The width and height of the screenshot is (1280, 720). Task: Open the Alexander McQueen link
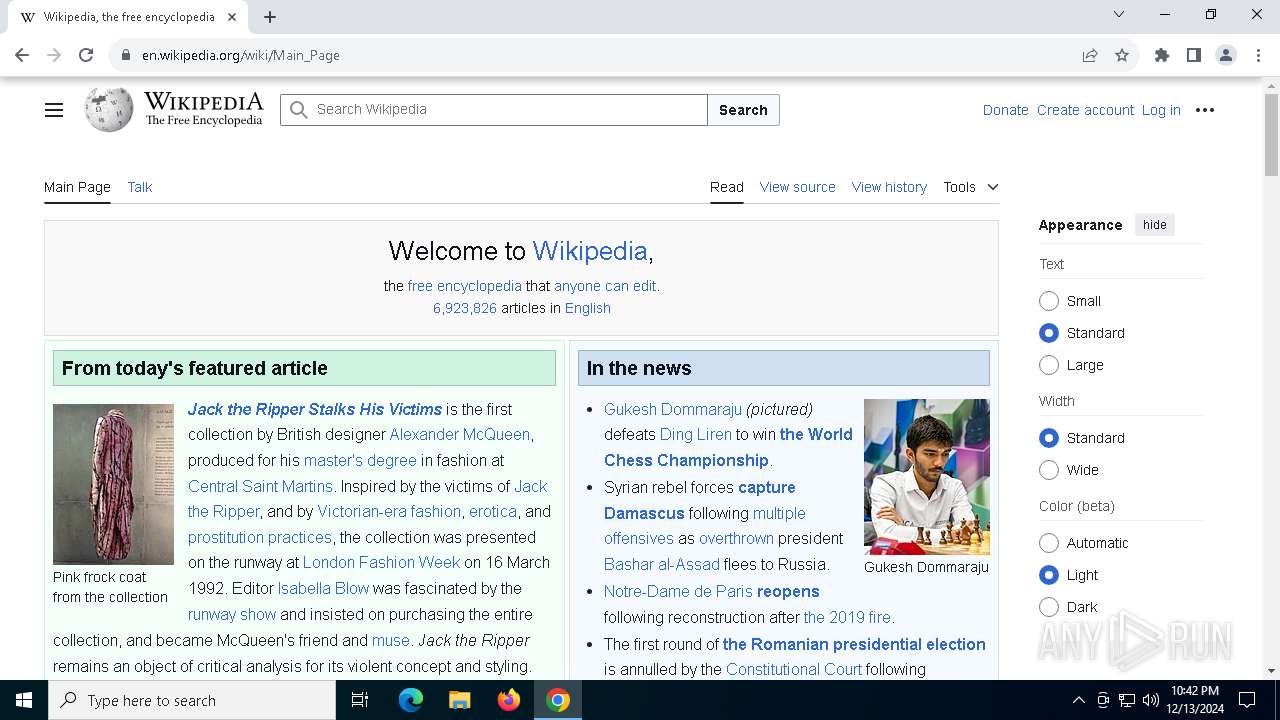[460, 434]
